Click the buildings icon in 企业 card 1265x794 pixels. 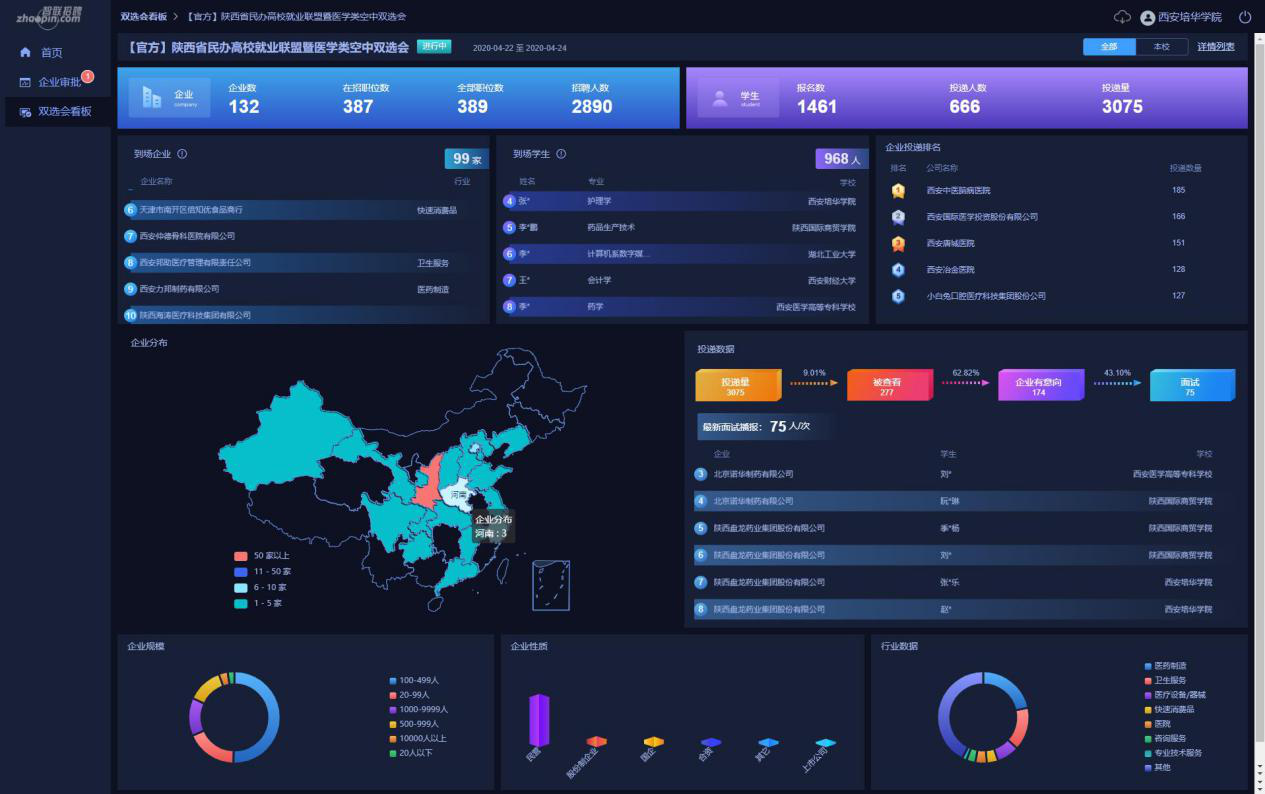(x=152, y=97)
